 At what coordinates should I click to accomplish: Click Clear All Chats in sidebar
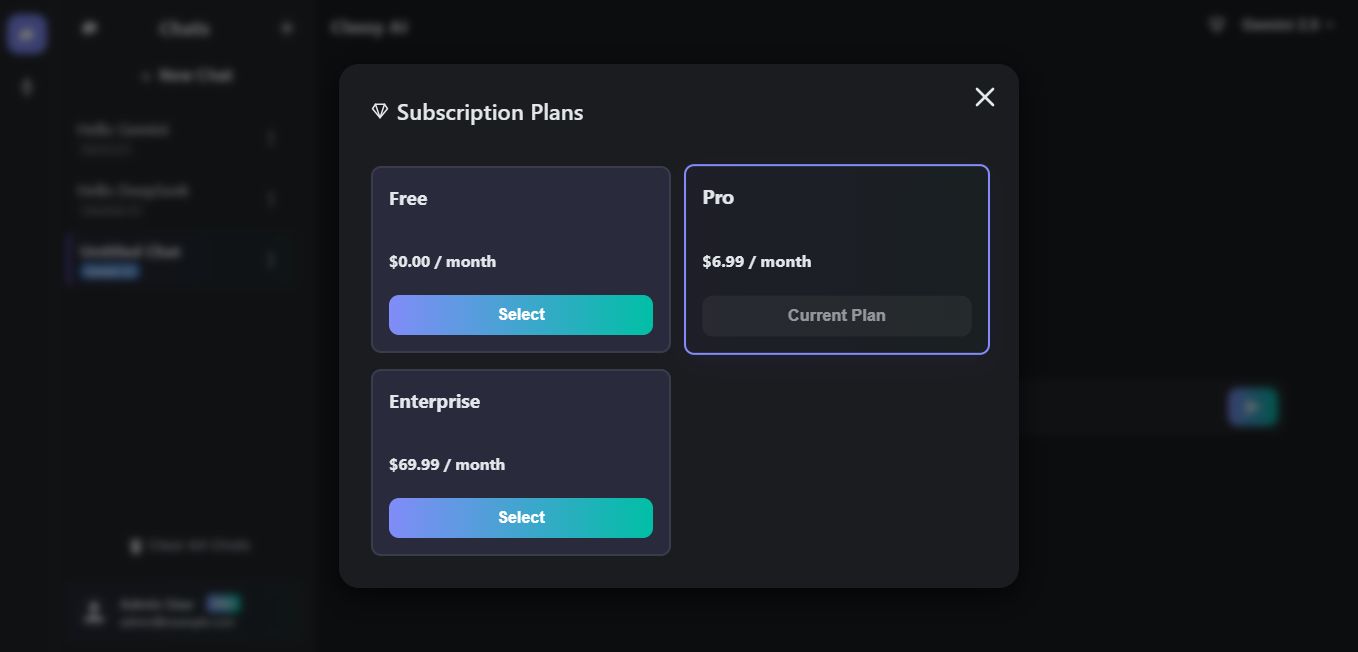pyautogui.click(x=190, y=546)
